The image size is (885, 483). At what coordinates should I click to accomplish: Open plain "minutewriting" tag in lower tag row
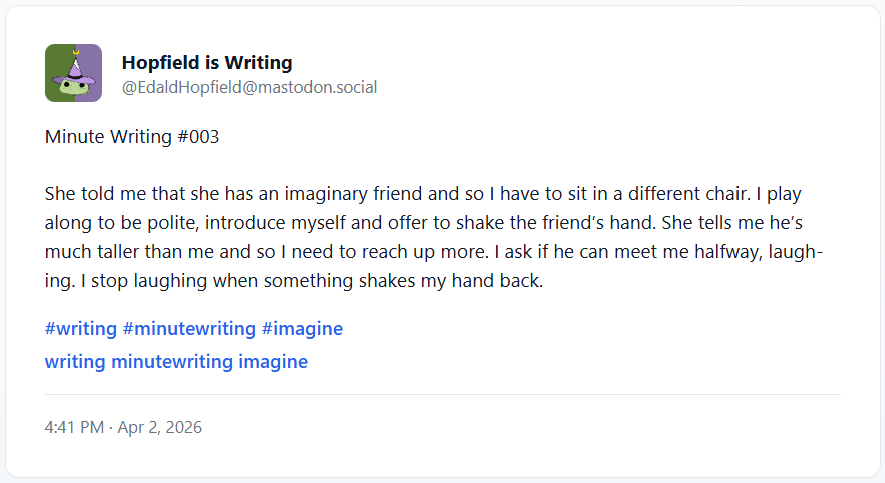[172, 361]
